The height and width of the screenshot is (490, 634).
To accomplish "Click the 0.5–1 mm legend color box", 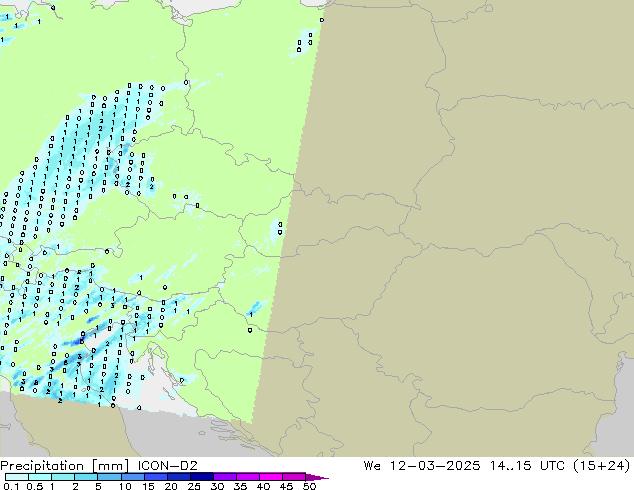I will pos(40,477).
